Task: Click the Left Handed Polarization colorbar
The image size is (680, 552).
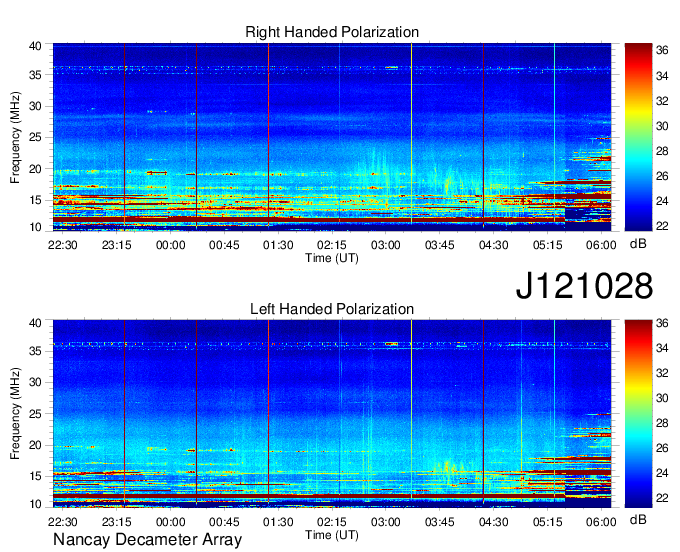Action: point(638,413)
